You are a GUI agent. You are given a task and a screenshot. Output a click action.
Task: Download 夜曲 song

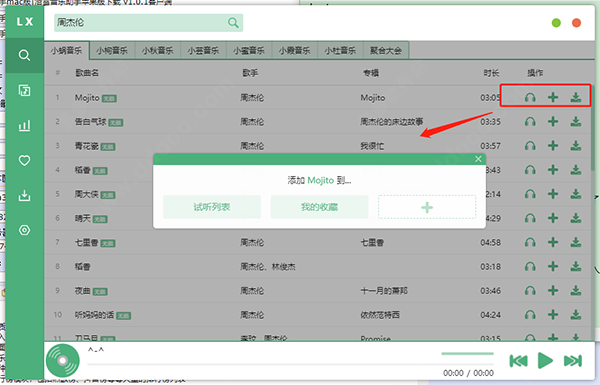tap(576, 290)
